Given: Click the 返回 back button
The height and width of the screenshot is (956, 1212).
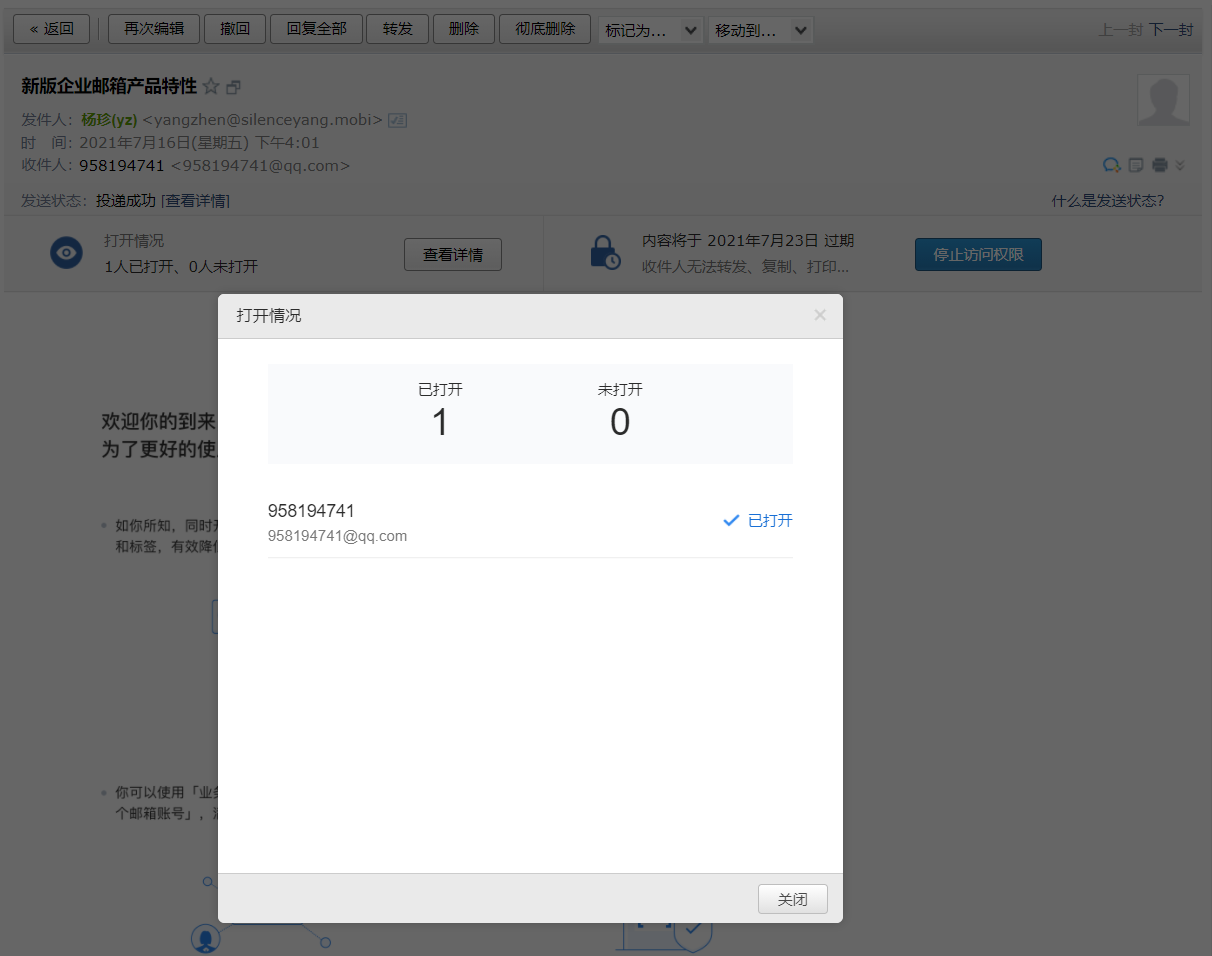Looking at the screenshot, I should tap(51, 29).
